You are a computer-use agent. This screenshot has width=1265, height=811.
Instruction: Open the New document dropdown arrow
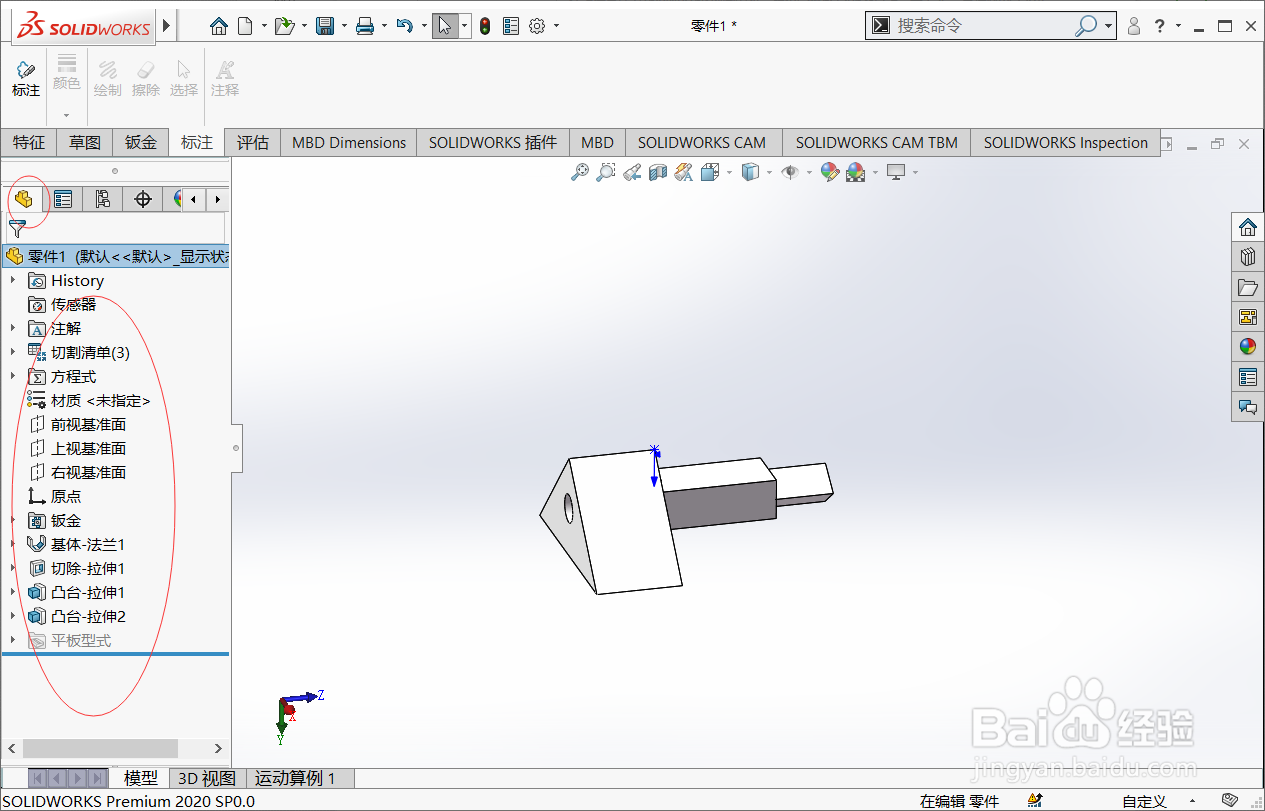(264, 26)
